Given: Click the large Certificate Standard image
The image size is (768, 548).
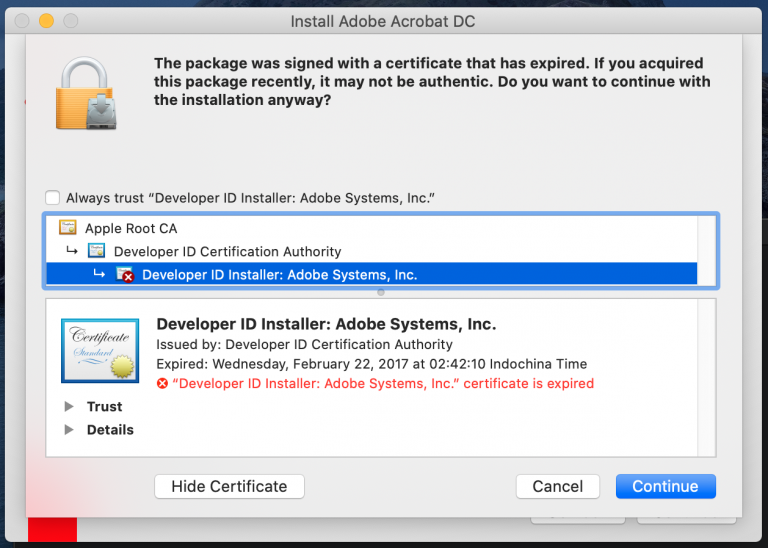Looking at the screenshot, I should (100, 351).
